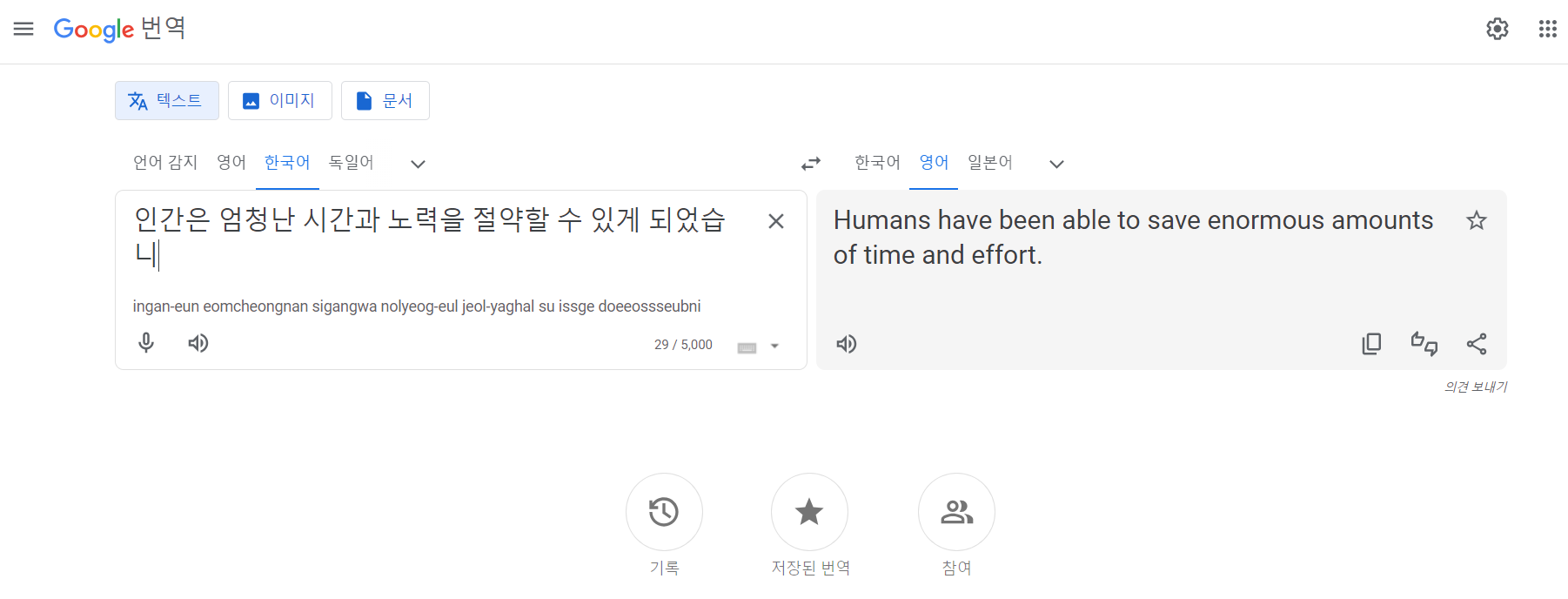The width and height of the screenshot is (1568, 599).
Task: Choose 영어 as source language
Action: click(x=231, y=163)
